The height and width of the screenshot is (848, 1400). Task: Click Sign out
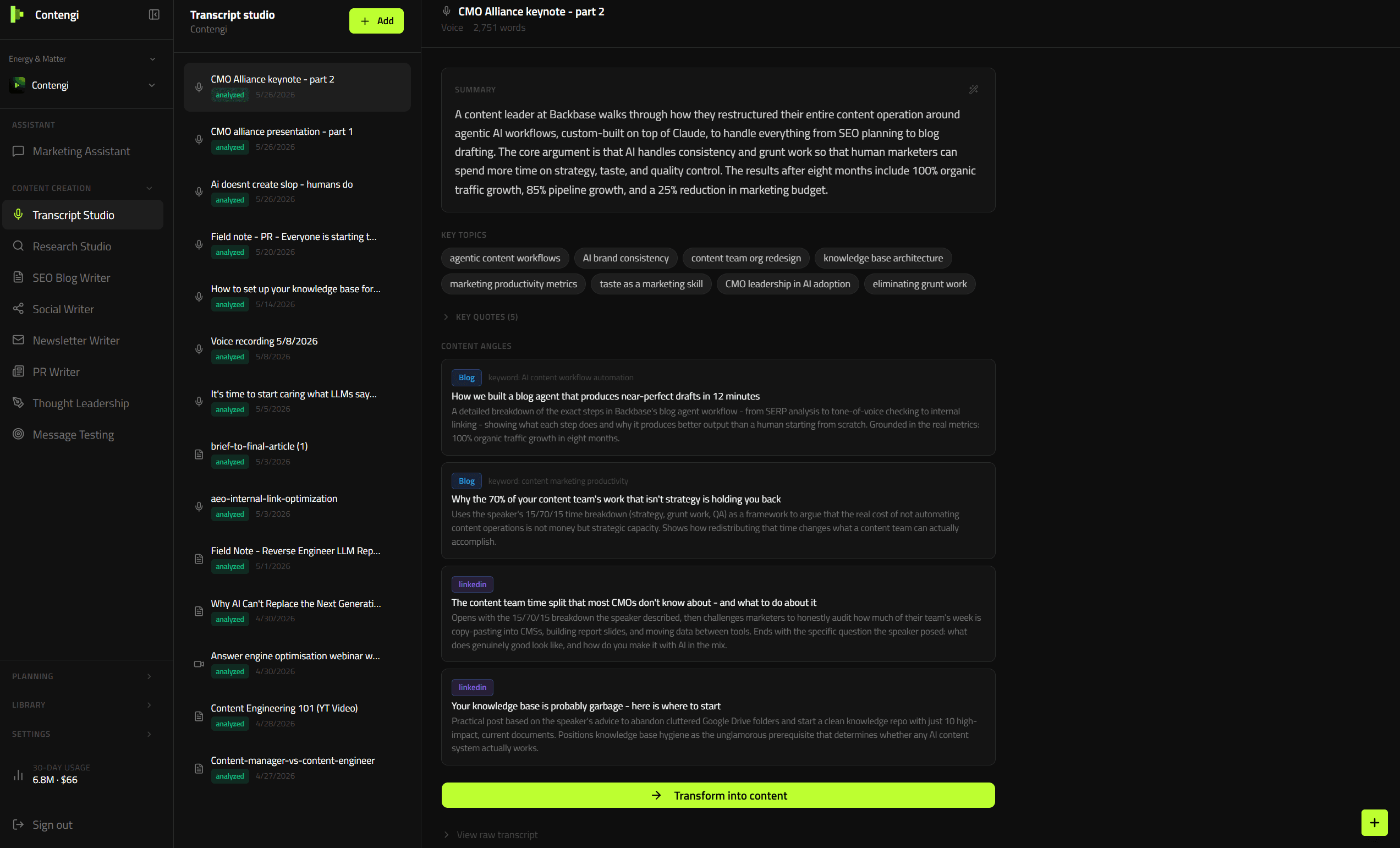[52, 824]
